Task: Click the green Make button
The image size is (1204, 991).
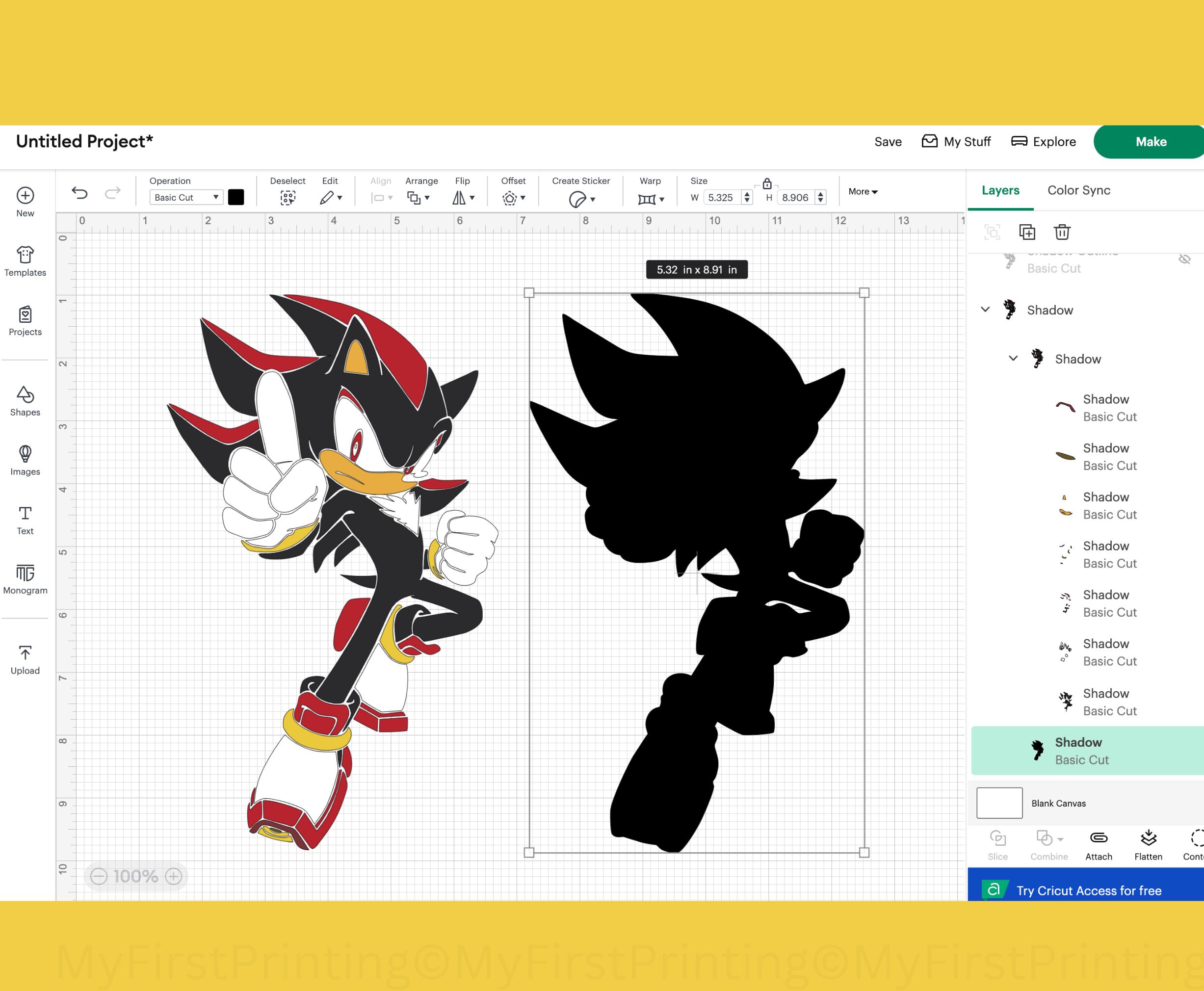Action: click(1149, 141)
